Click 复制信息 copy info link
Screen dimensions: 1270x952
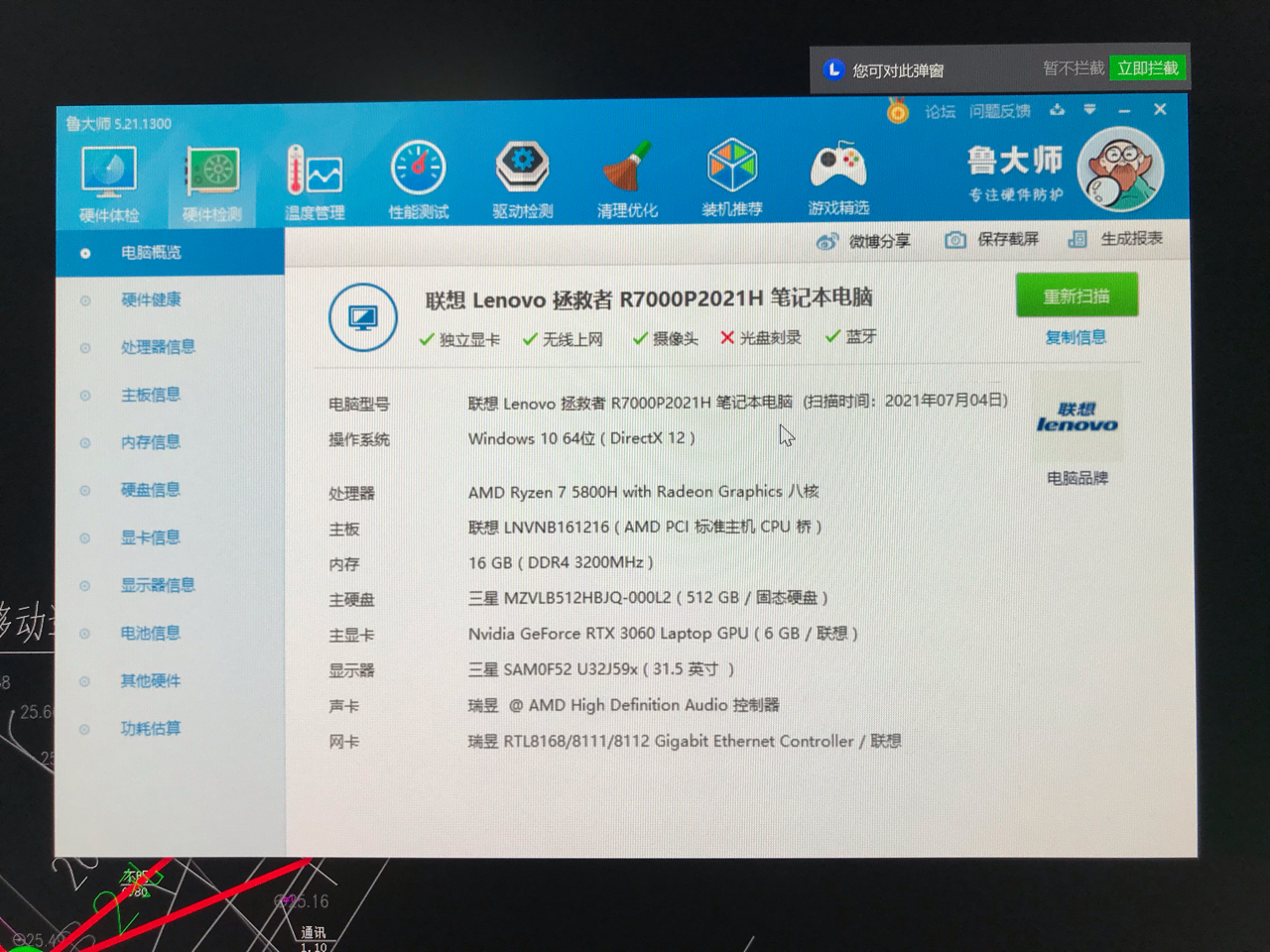tap(1076, 337)
